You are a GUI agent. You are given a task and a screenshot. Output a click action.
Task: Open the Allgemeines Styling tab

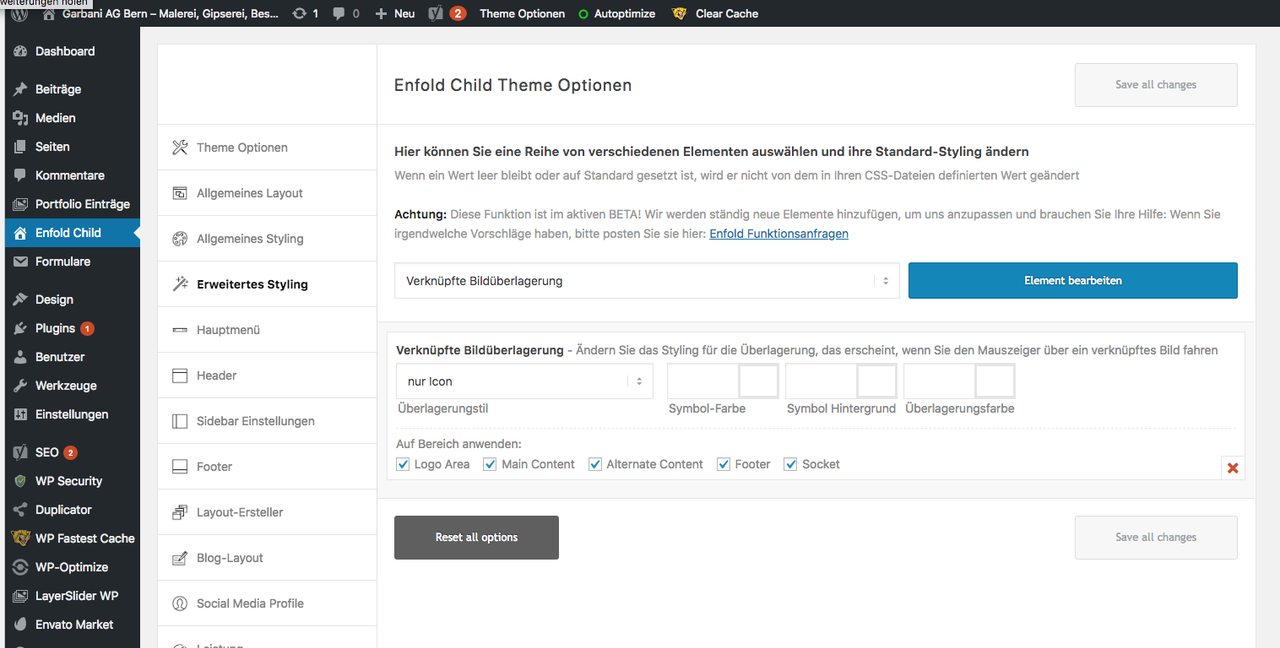coord(267,239)
